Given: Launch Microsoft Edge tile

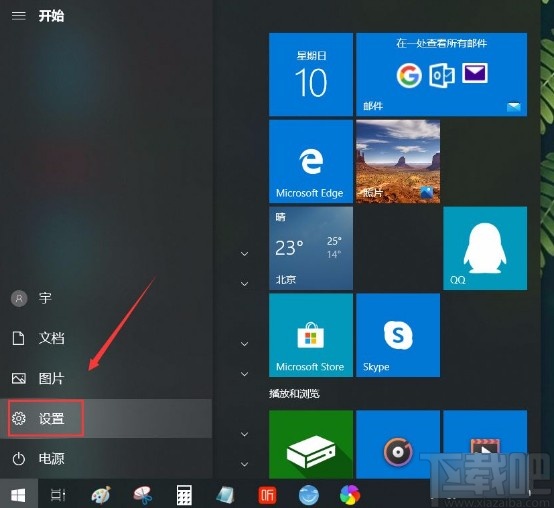Looking at the screenshot, I should tap(311, 161).
